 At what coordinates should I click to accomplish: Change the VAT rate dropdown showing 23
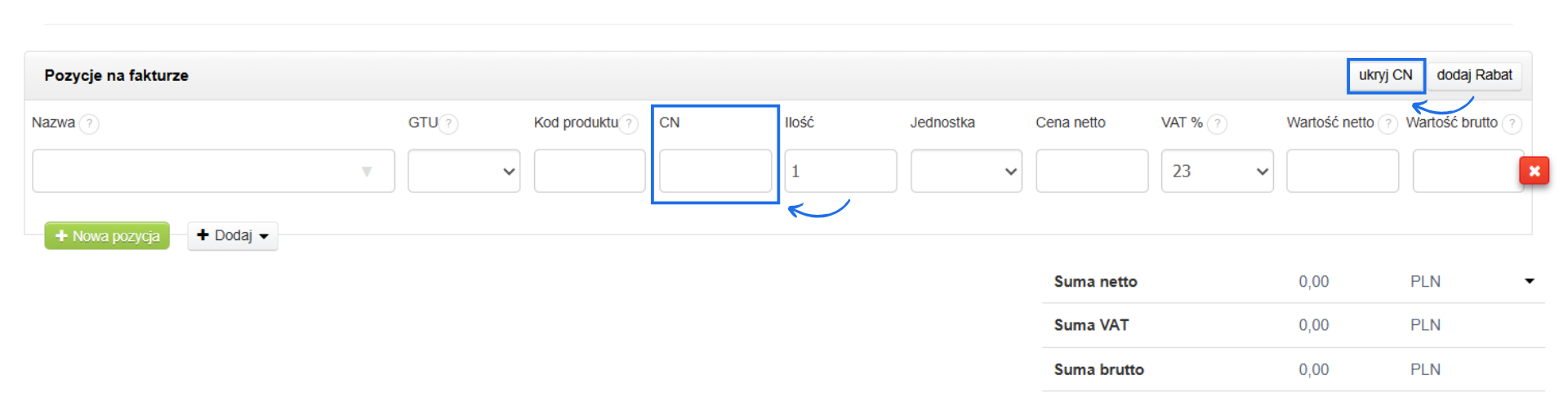pos(1217,171)
